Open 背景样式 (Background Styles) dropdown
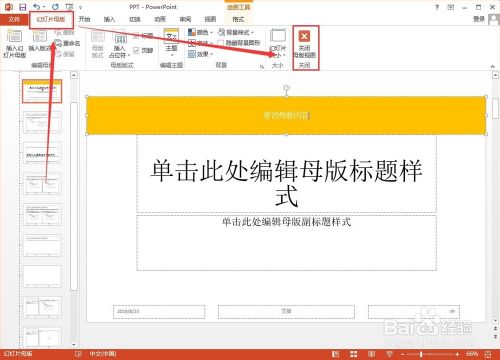Image resolution: width=500 pixels, height=360 pixels. [236, 32]
